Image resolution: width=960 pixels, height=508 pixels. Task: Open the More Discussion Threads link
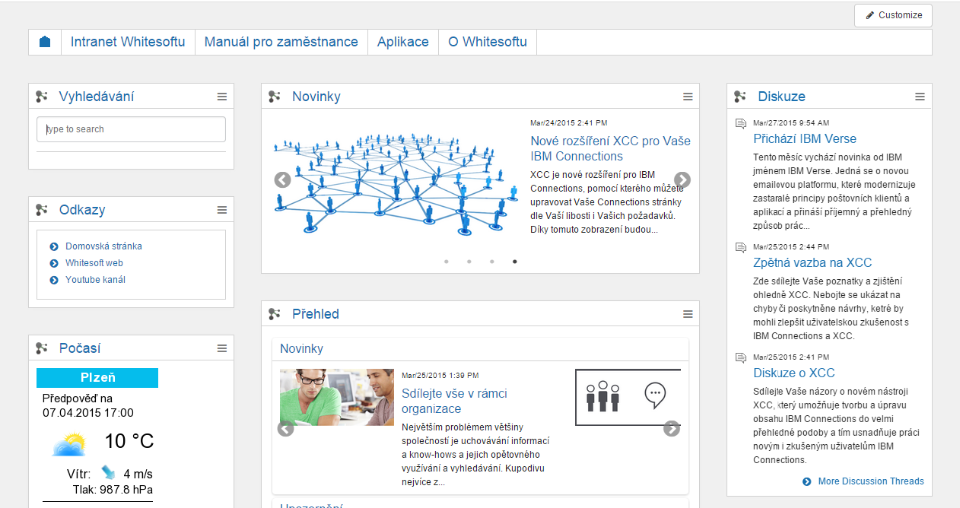point(870,481)
